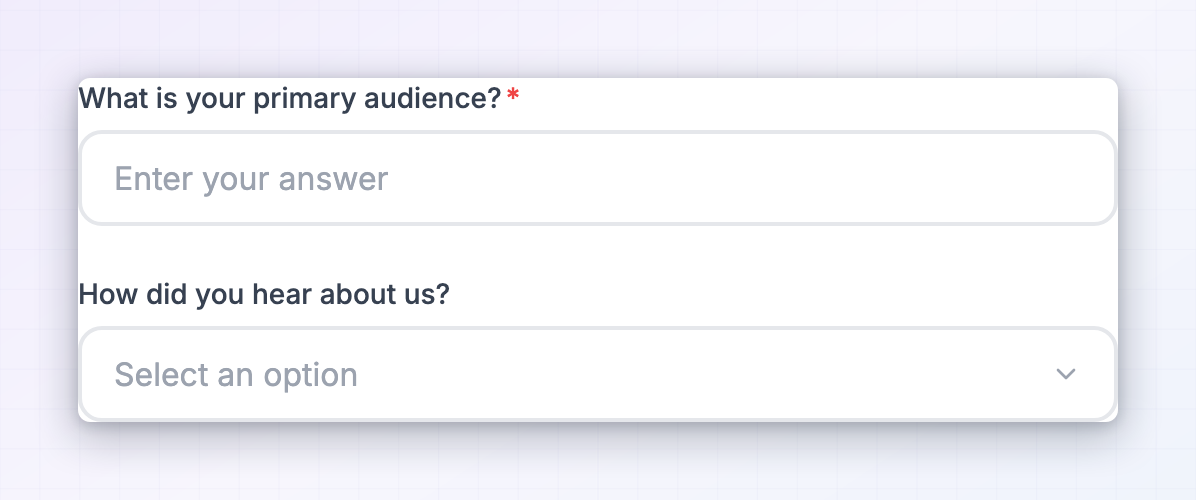Click the down arrow beside 'Select an option'
Viewport: 1196px width, 500px height.
click(1065, 373)
